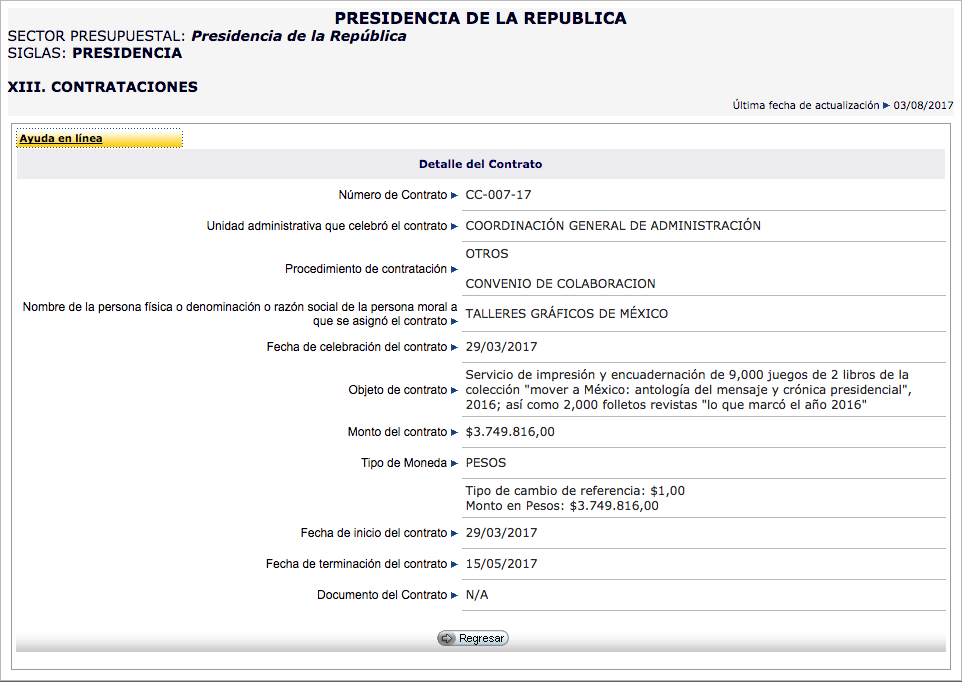Screen dimensions: 964x682
Task: Click the XIII. CONTRATACIONES section heading
Action: click(103, 87)
